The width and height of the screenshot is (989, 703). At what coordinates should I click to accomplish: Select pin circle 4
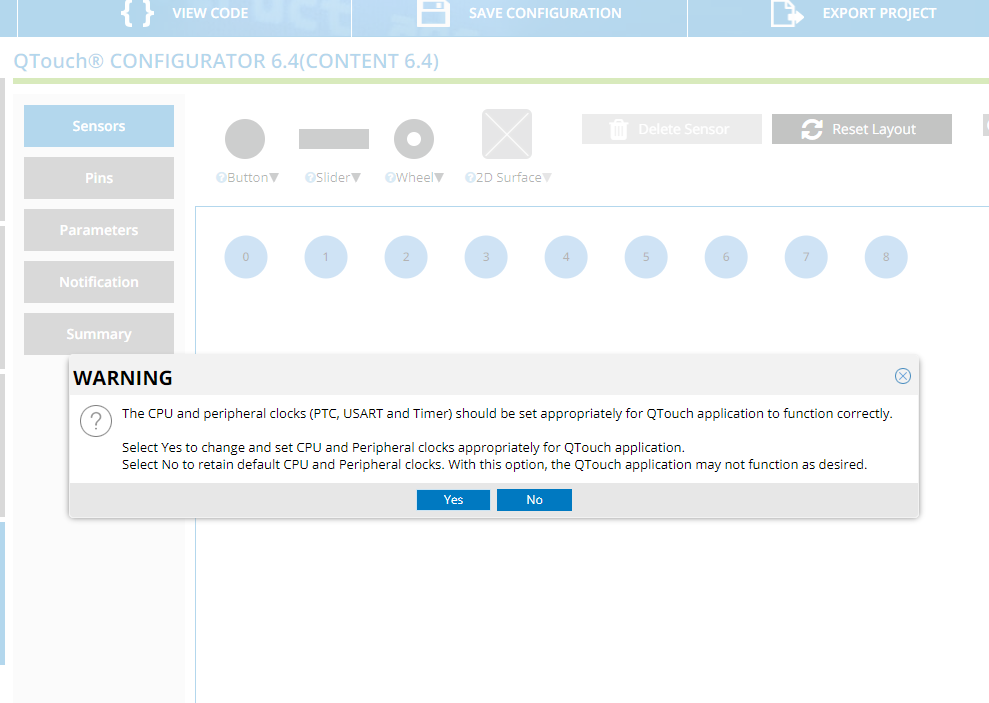566,257
